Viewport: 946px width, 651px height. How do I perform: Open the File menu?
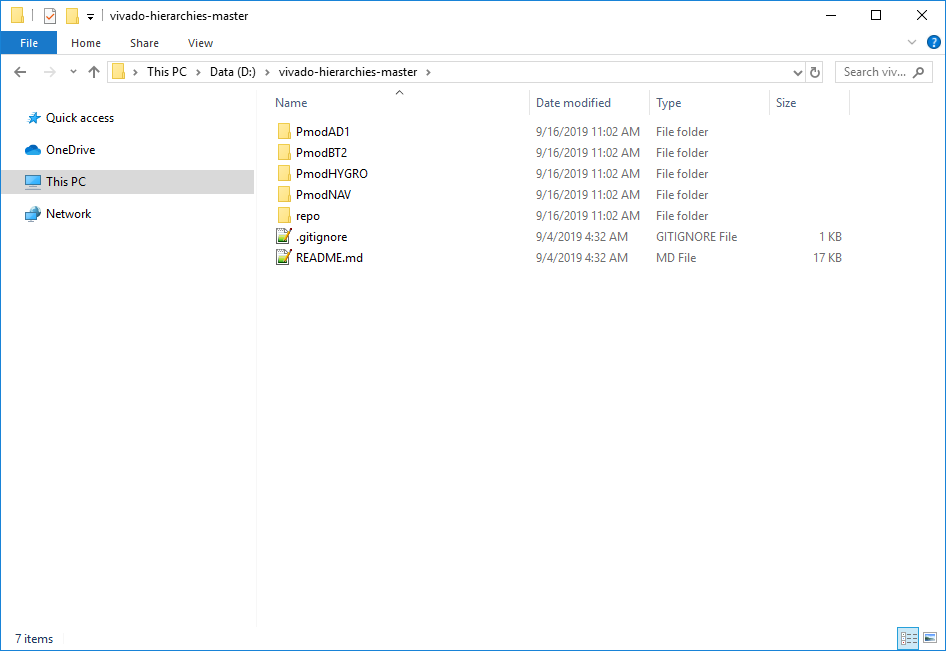click(29, 43)
